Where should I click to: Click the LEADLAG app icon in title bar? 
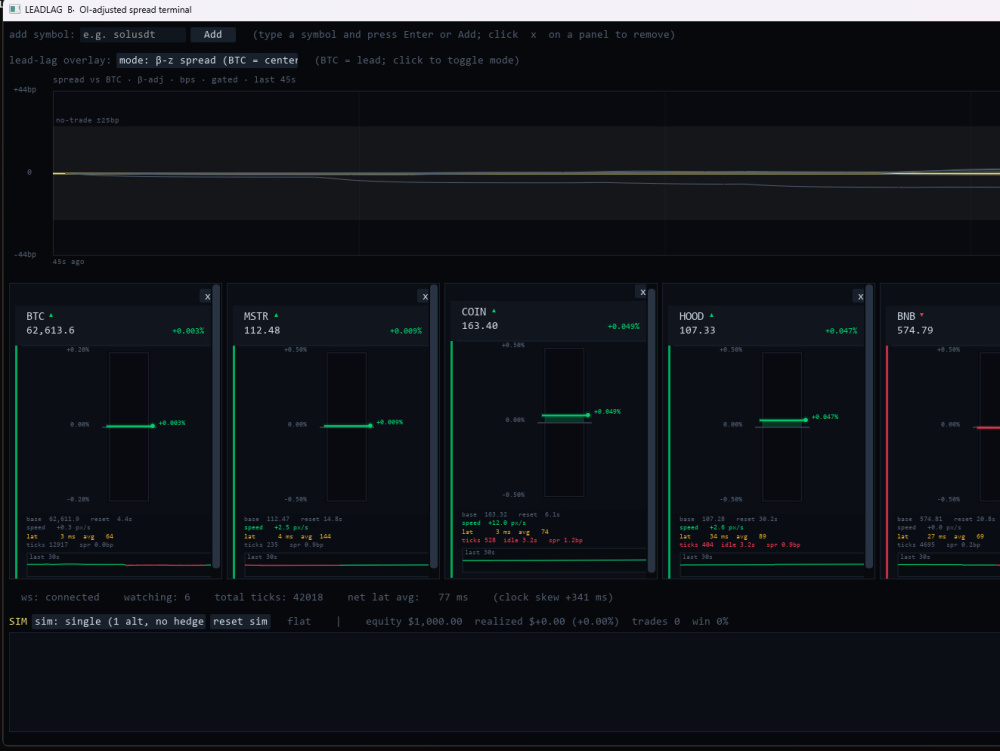tap(15, 9)
